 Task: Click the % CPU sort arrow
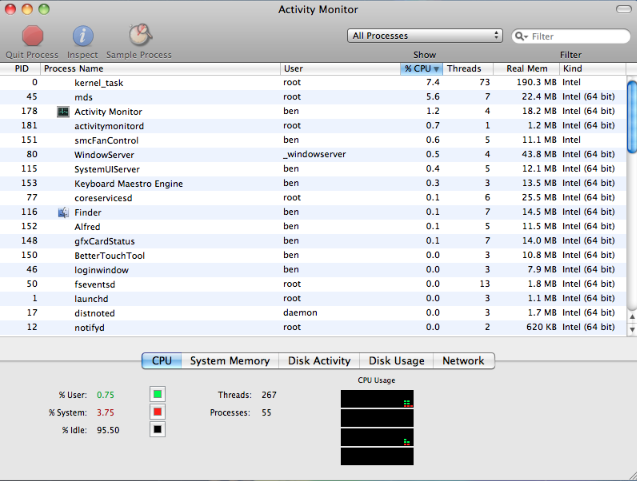click(x=436, y=69)
